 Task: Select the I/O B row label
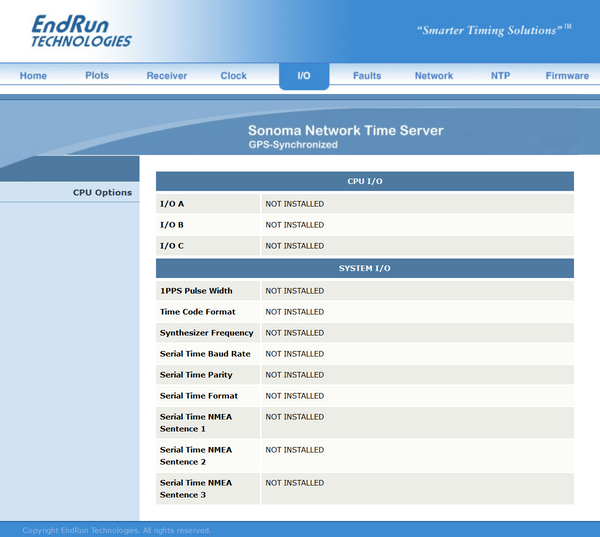pyautogui.click(x=172, y=225)
